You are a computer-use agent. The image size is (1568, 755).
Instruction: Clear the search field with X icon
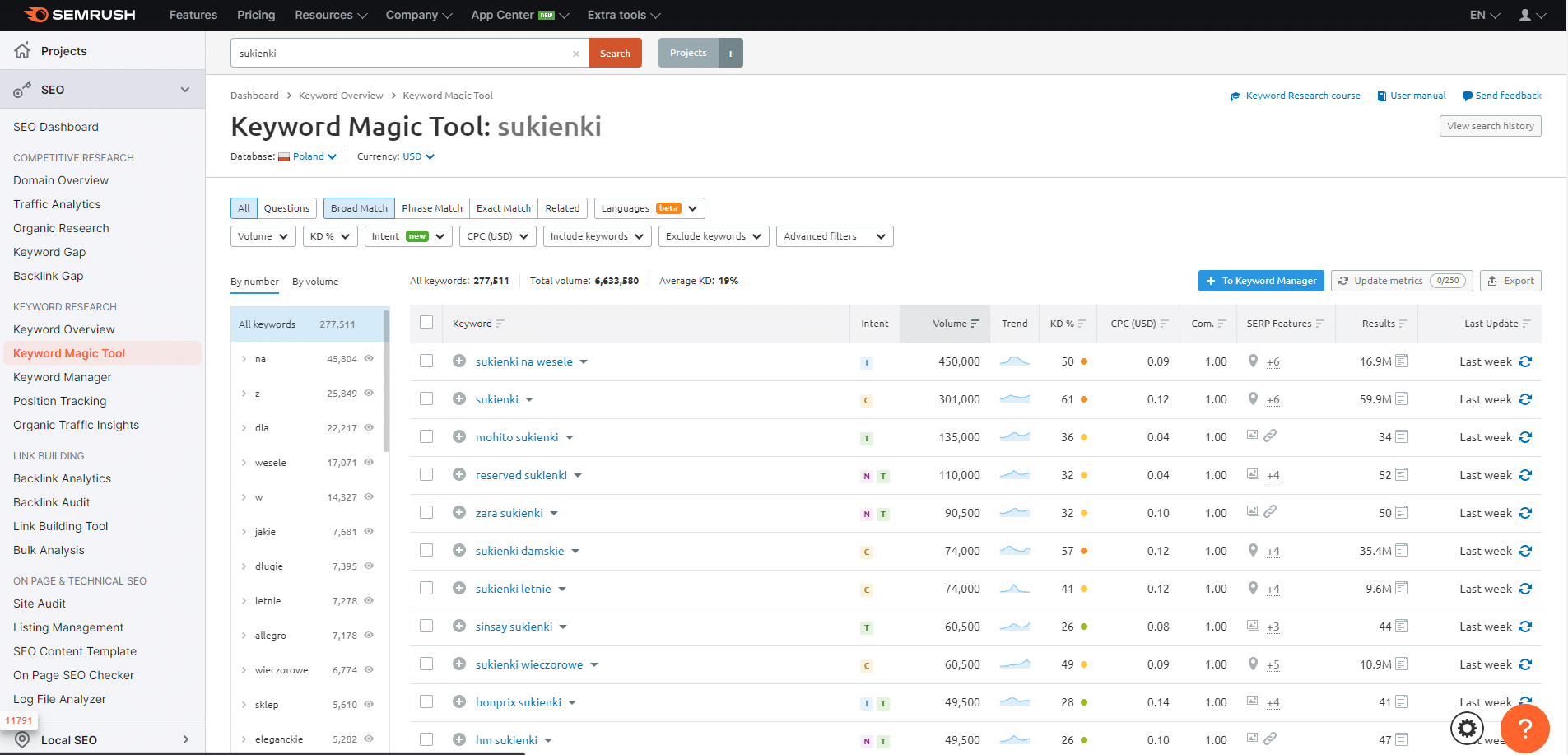pyautogui.click(x=576, y=54)
